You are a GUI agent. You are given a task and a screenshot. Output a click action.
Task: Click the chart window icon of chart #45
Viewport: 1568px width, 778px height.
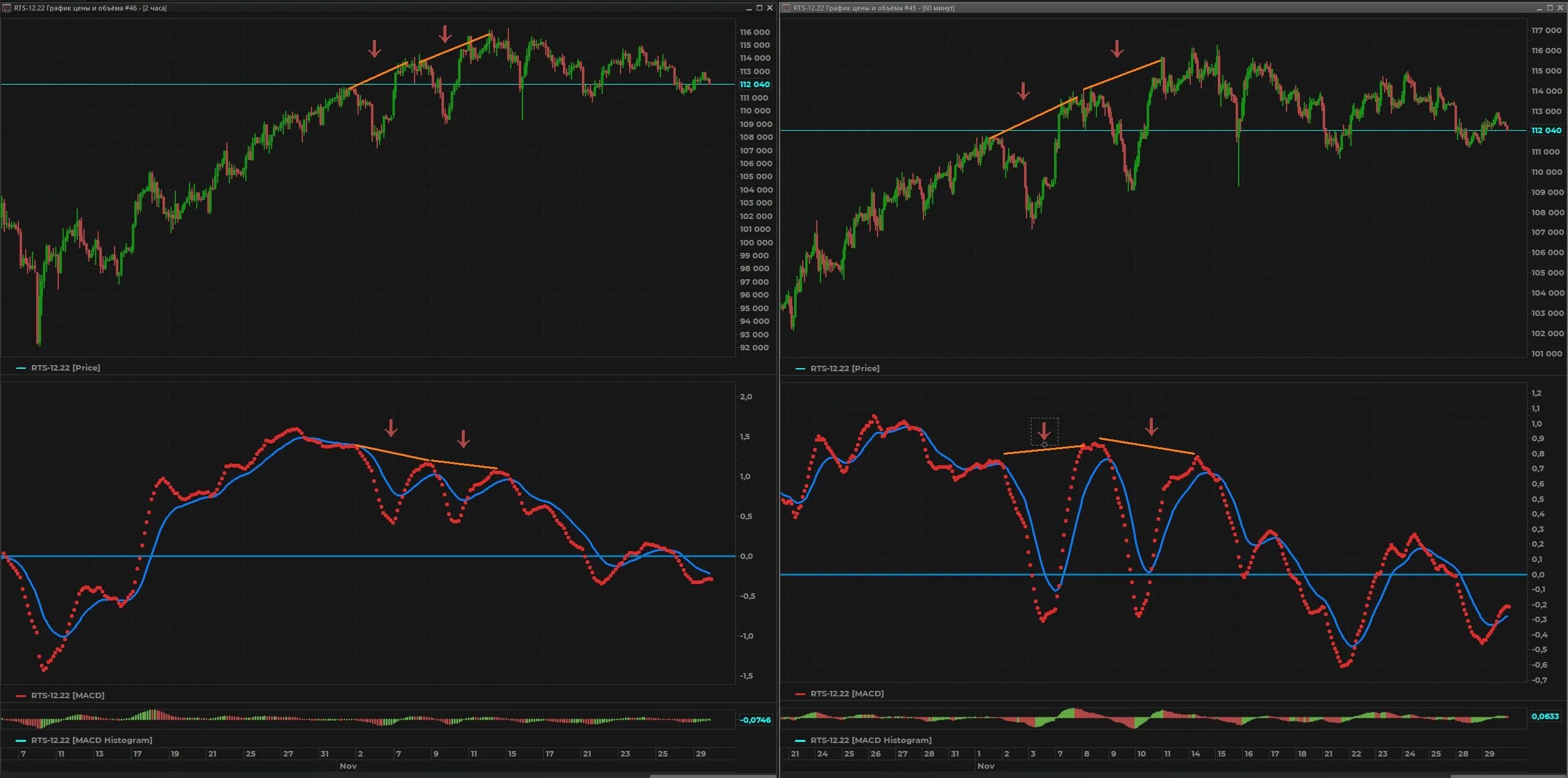point(786,8)
